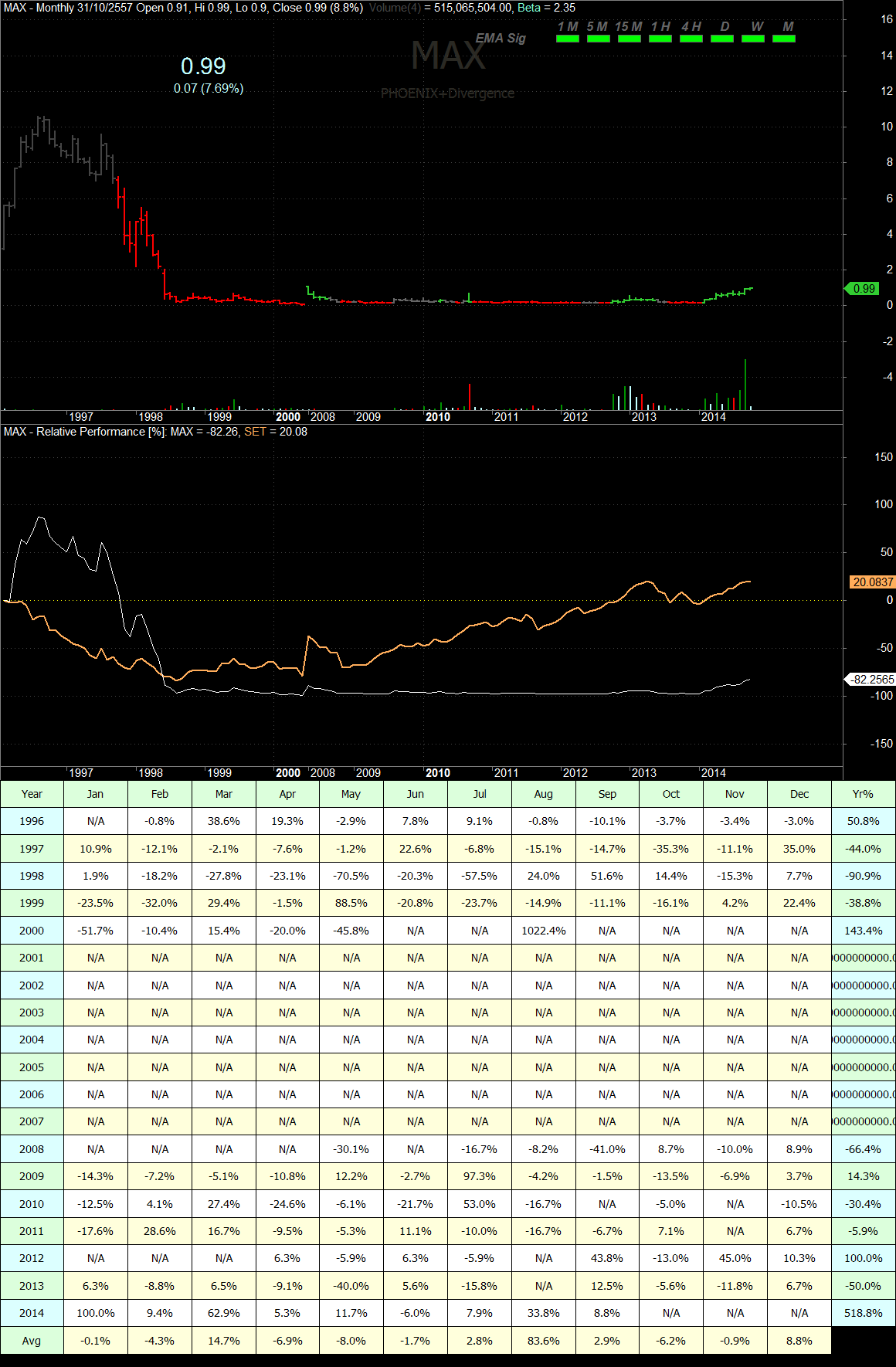
Task: Click 2012 on the relative performance time axis
Action: coord(575,773)
